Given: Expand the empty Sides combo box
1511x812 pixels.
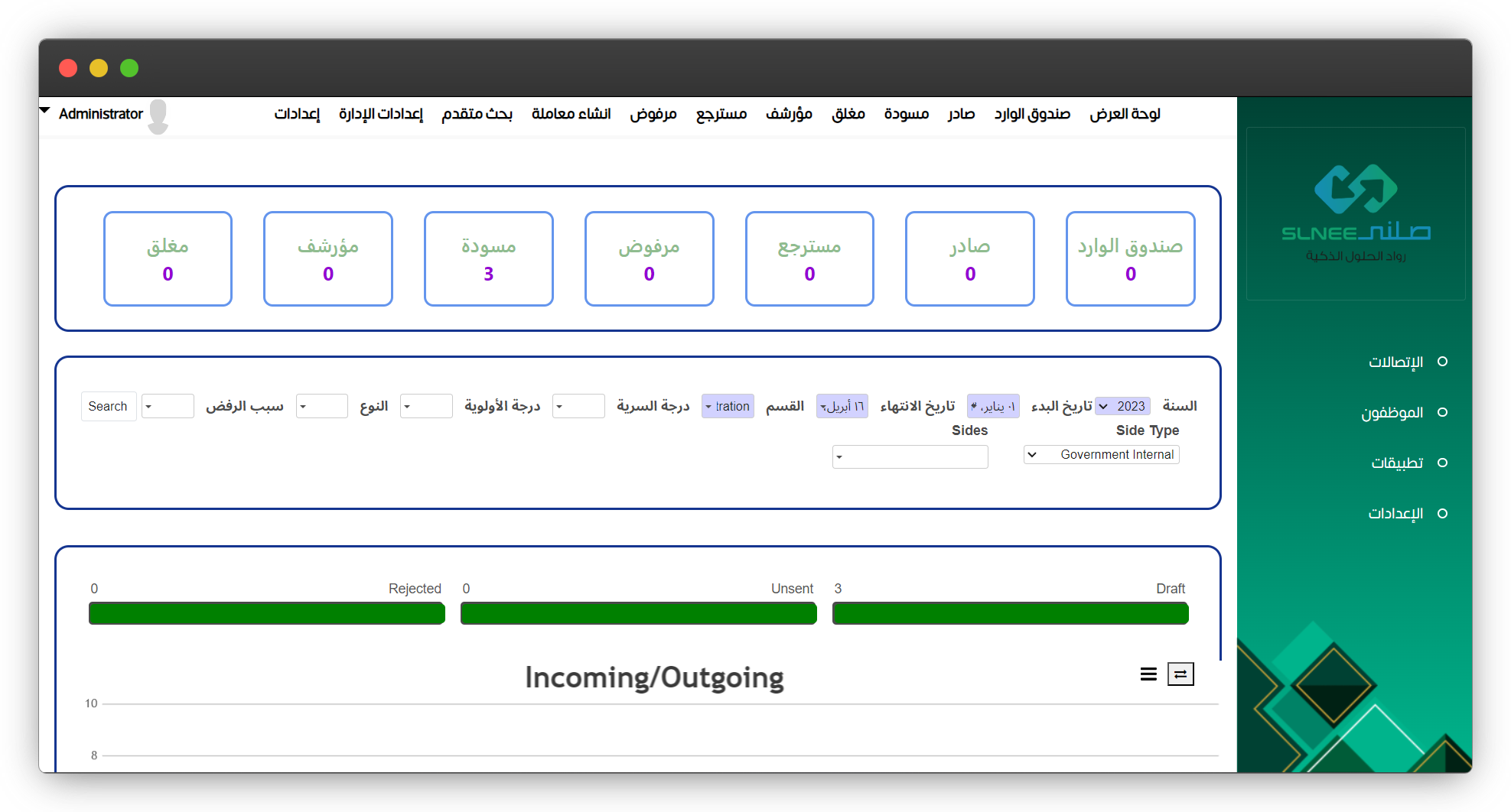Looking at the screenshot, I should click(910, 457).
